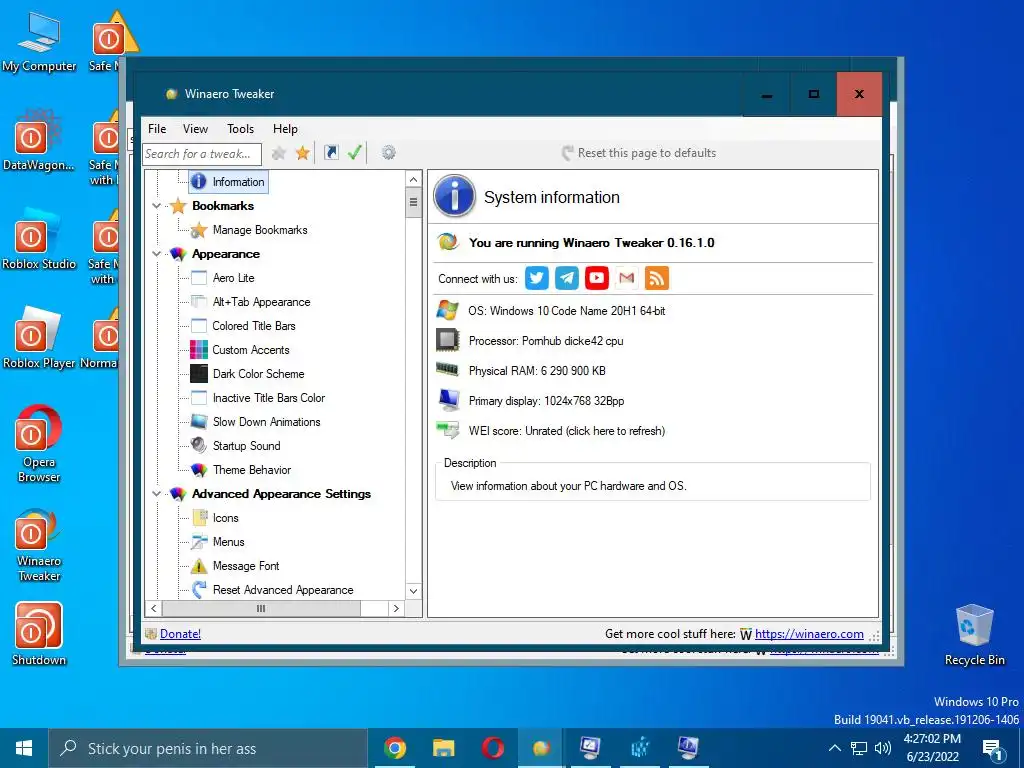1024x768 pixels.
Task: Open the Help menu
Action: pyautogui.click(x=285, y=129)
